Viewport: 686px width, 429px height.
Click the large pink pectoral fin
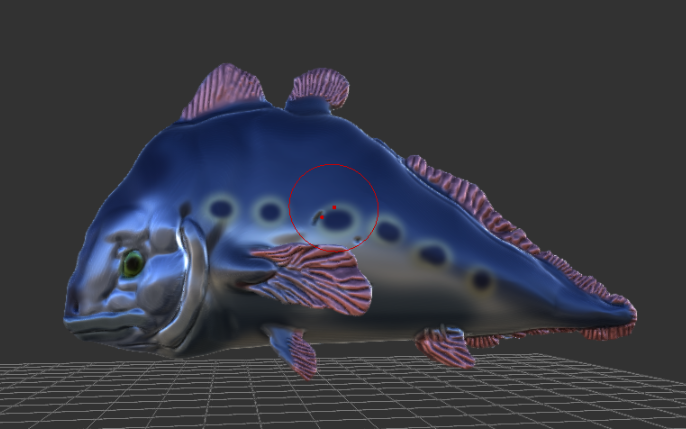tap(313, 278)
